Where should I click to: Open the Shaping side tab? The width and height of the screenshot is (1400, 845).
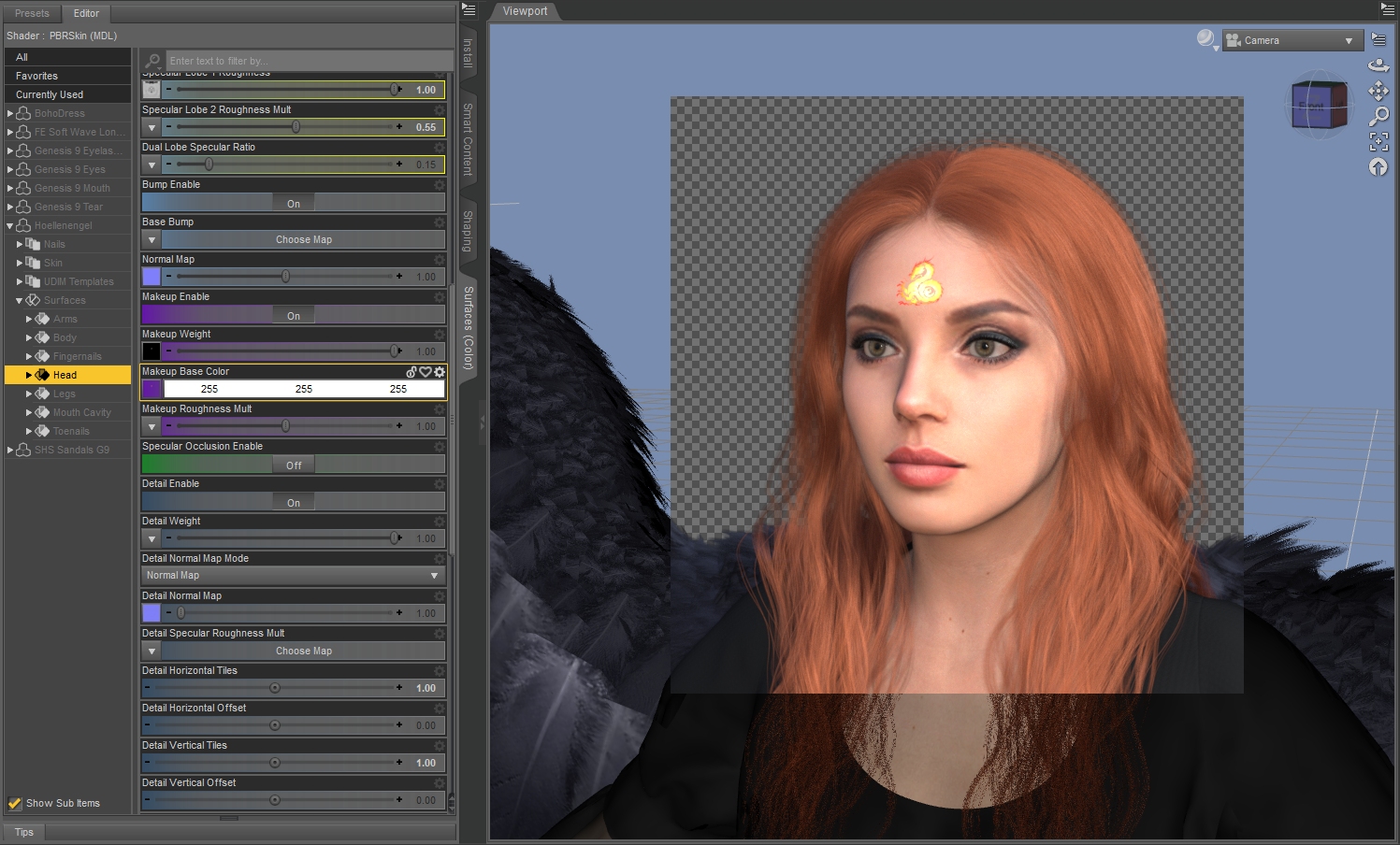click(x=469, y=230)
